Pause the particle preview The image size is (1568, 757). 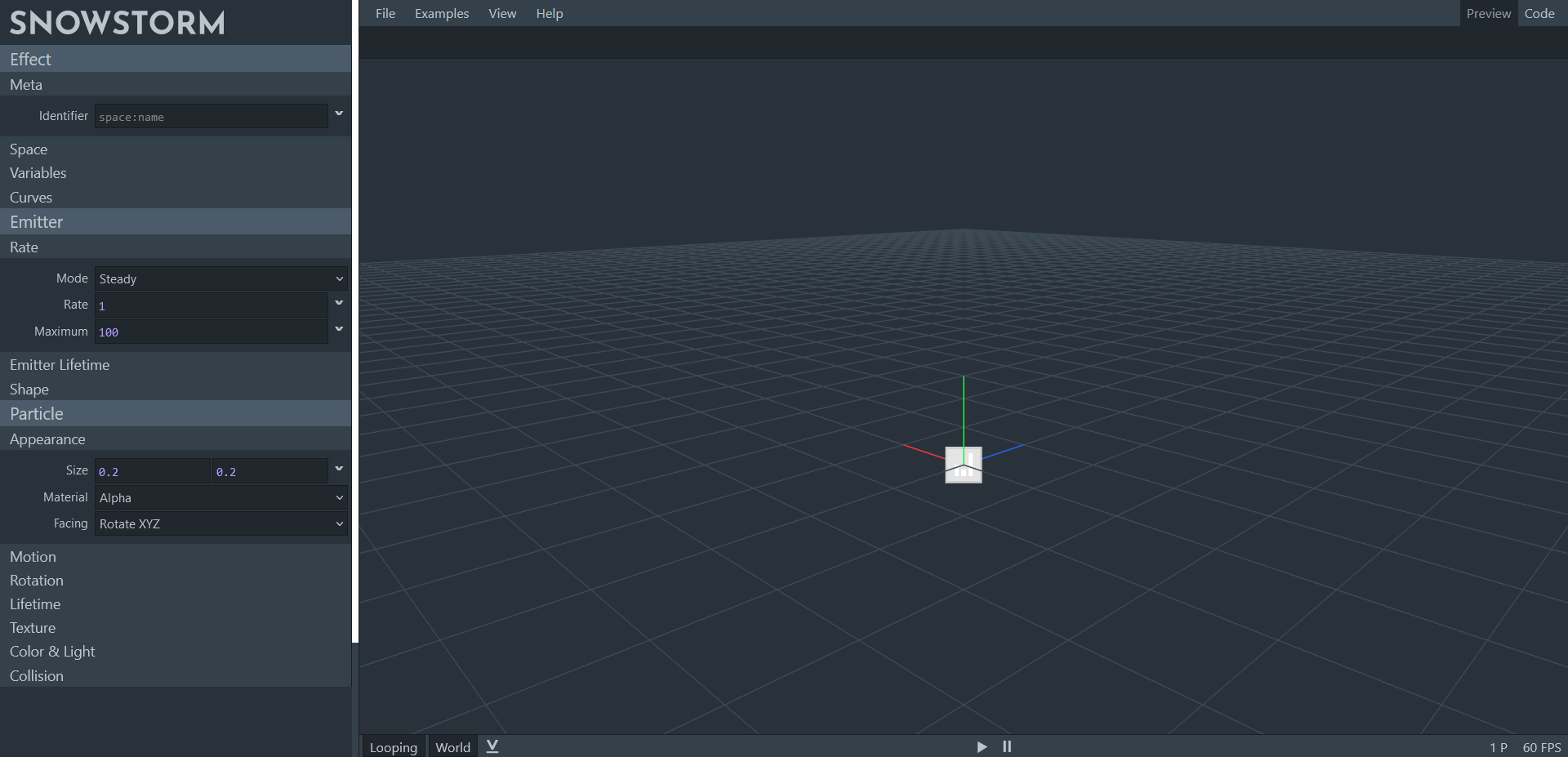[x=1007, y=746]
